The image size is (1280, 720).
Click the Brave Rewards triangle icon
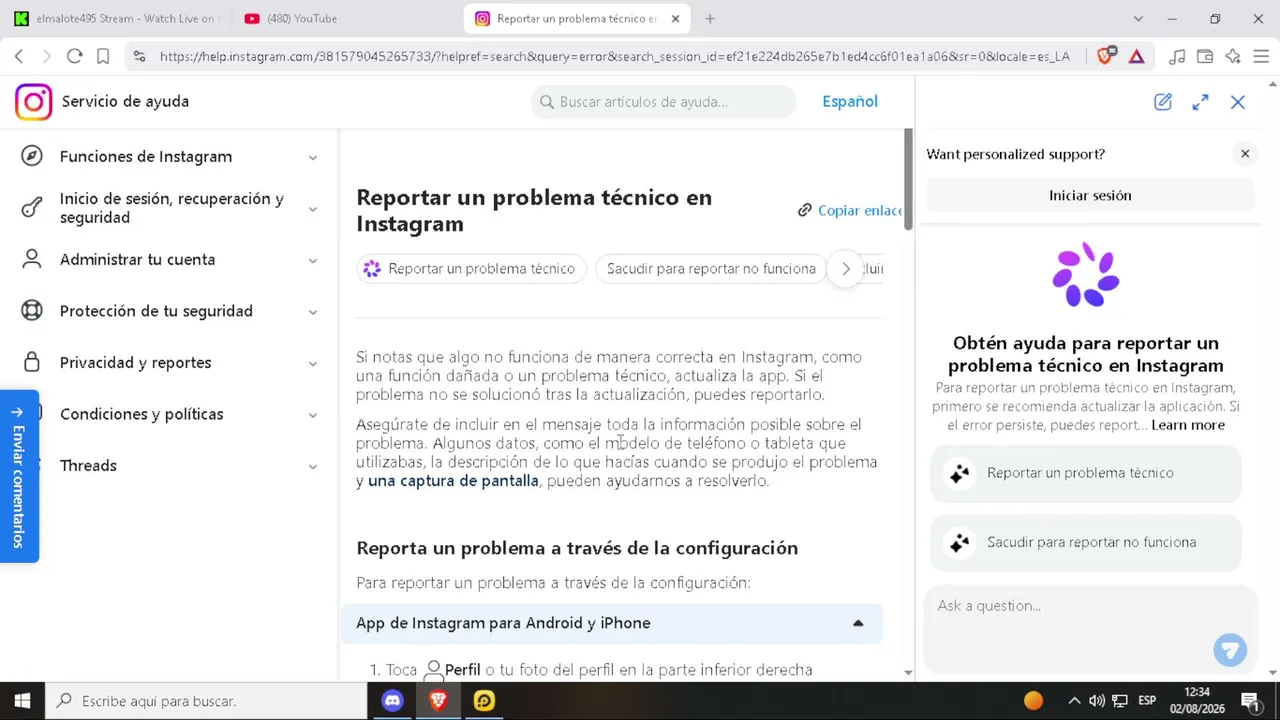coord(1137,57)
